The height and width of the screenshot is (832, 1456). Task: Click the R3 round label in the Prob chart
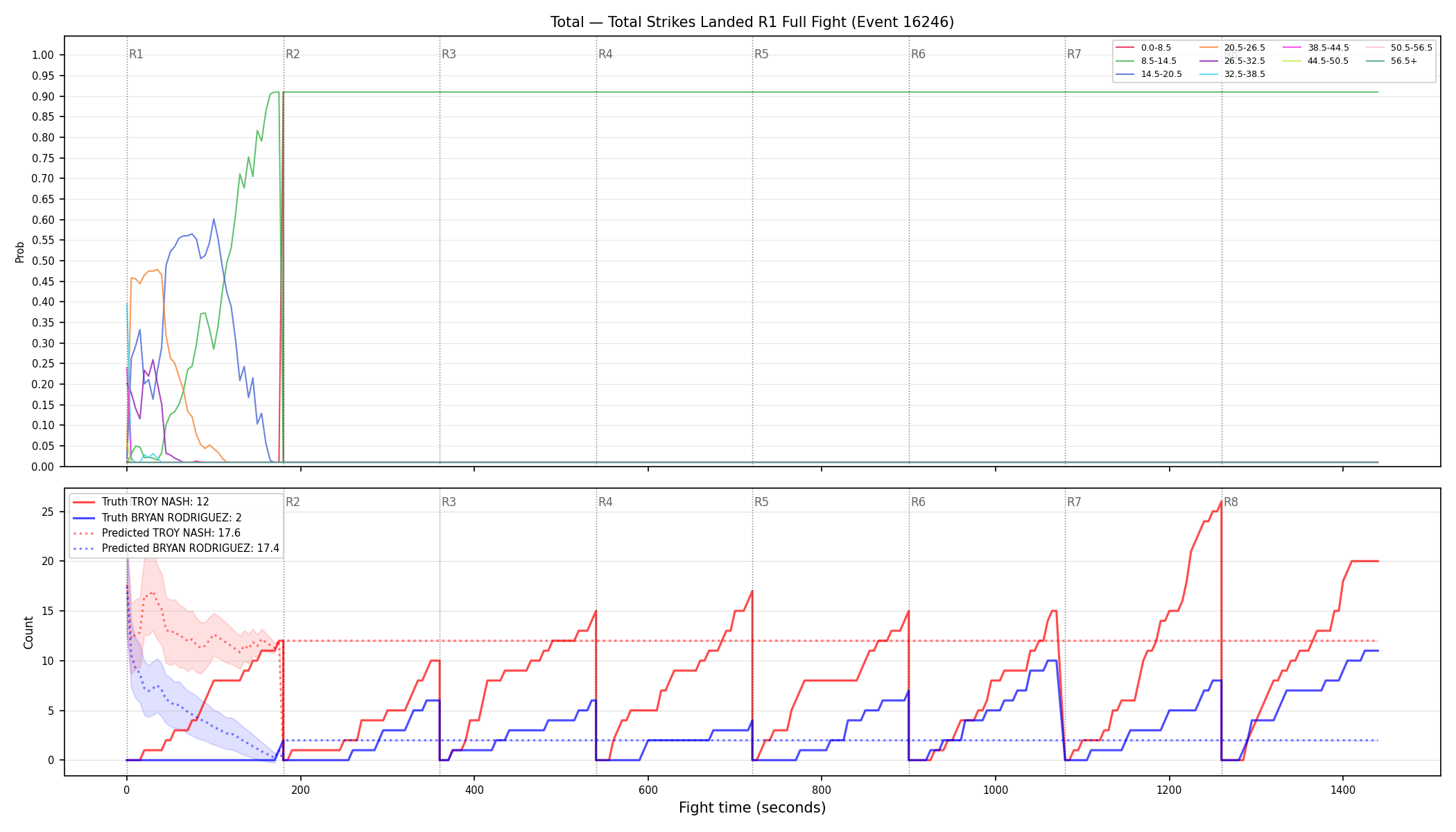click(x=449, y=54)
